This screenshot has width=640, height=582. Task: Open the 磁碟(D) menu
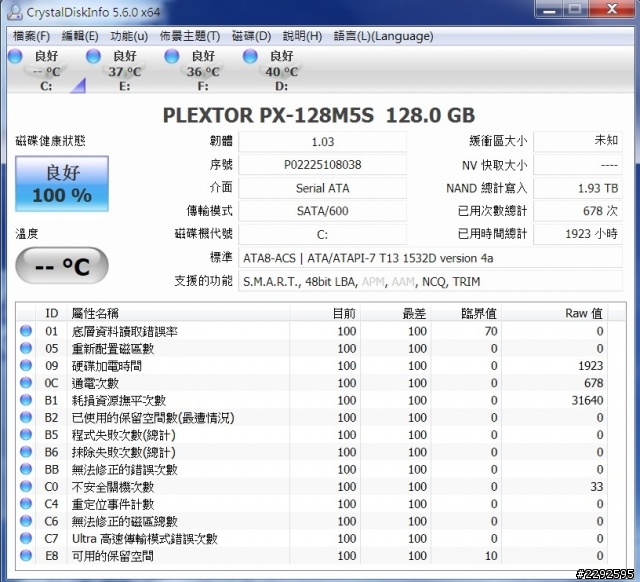(251, 36)
